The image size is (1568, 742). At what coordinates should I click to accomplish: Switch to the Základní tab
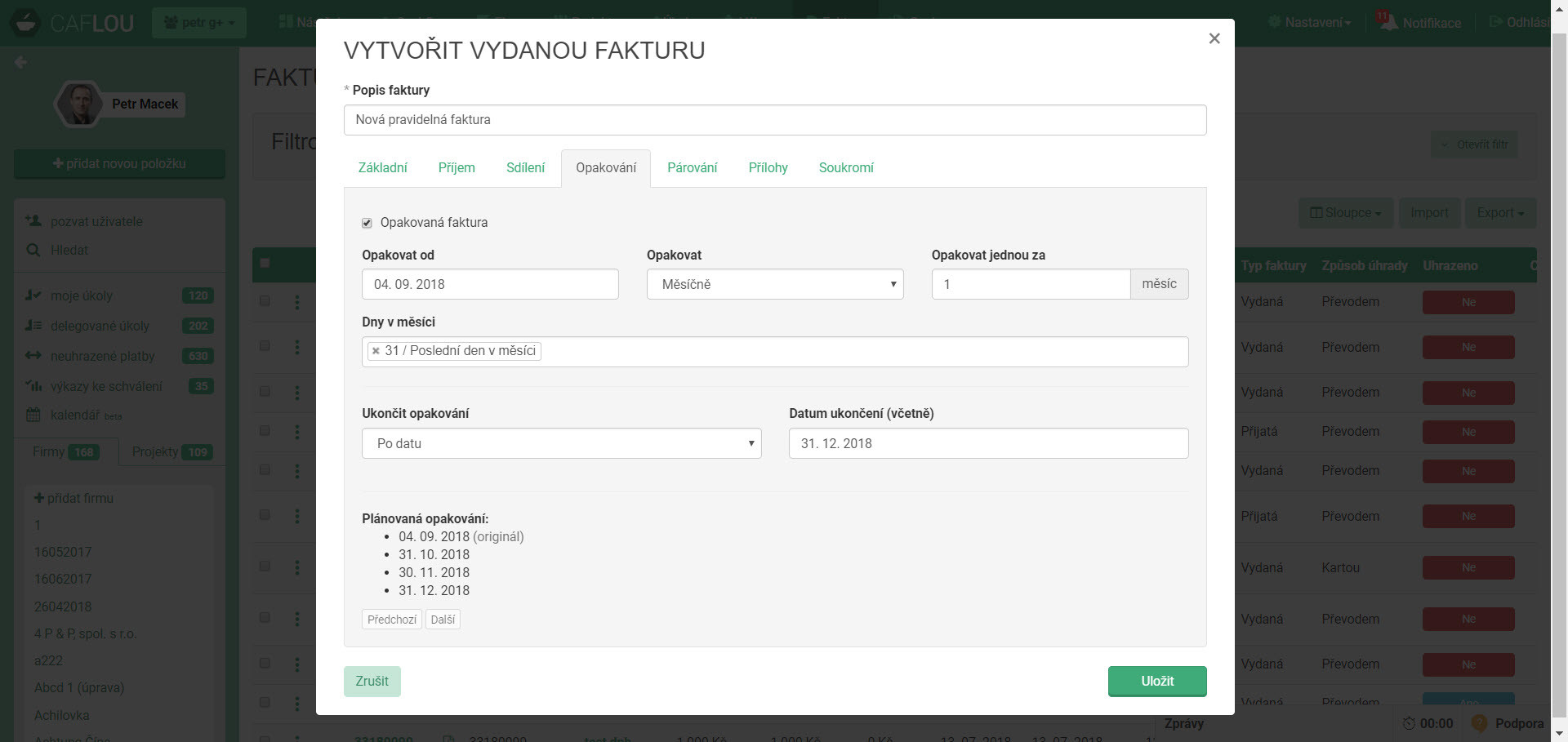(x=382, y=167)
